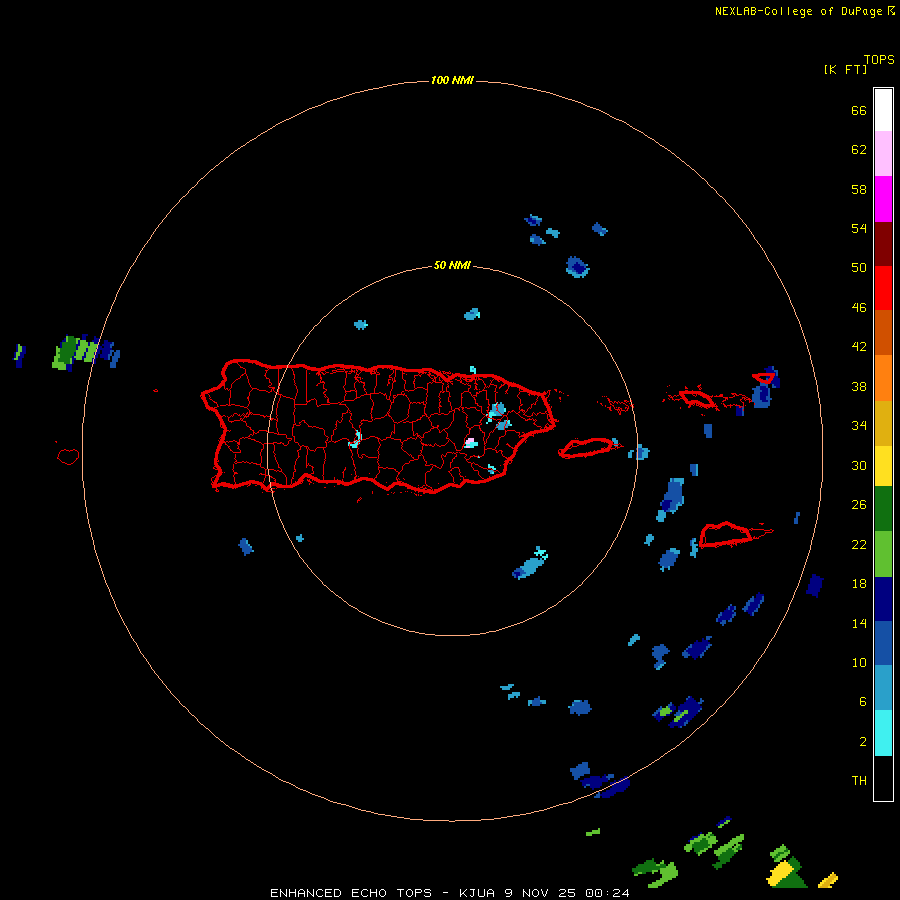Click the light pink echo over Puerto Rico
This screenshot has width=900, height=900.
point(470,442)
